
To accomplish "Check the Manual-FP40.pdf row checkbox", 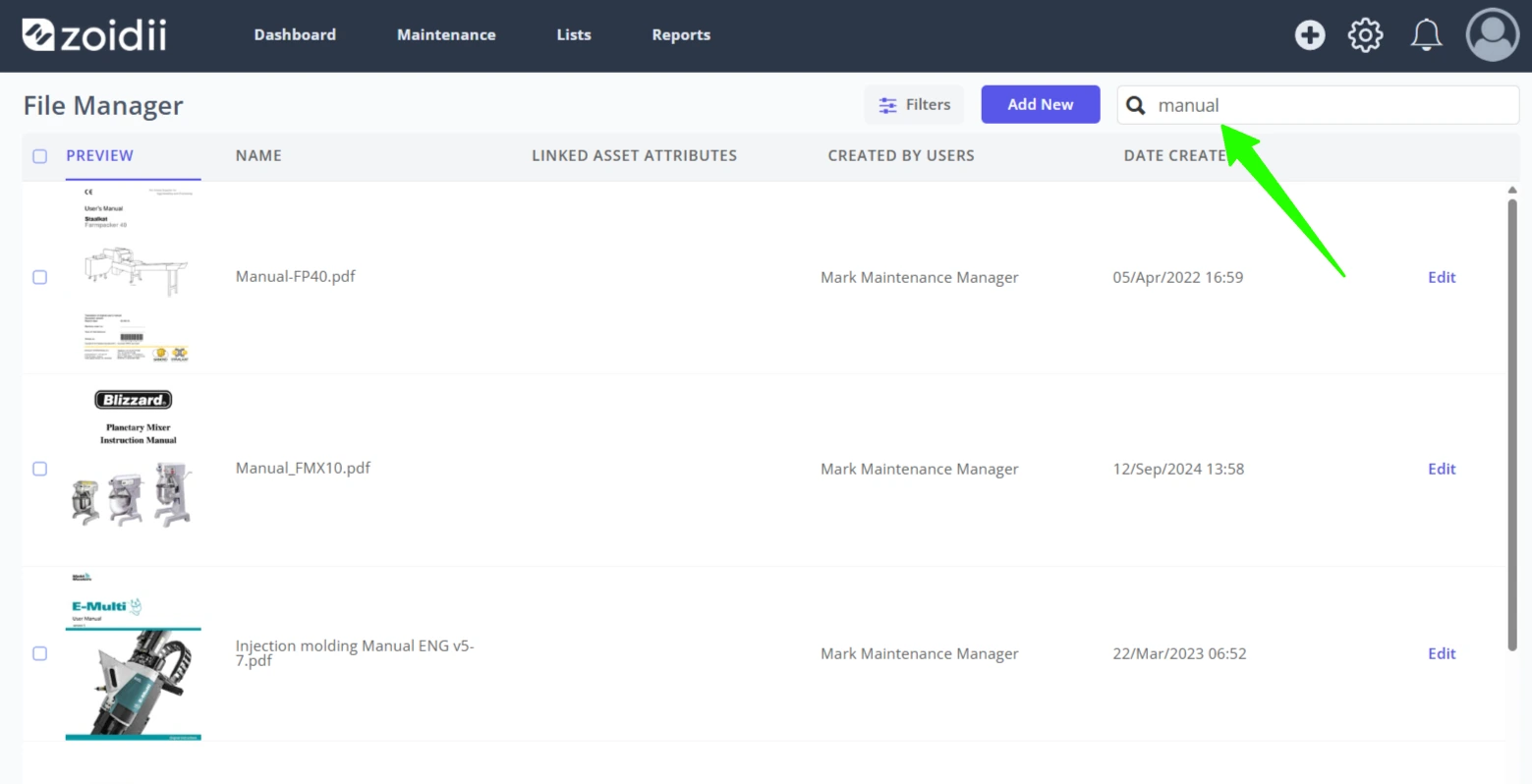I will pos(39,277).
